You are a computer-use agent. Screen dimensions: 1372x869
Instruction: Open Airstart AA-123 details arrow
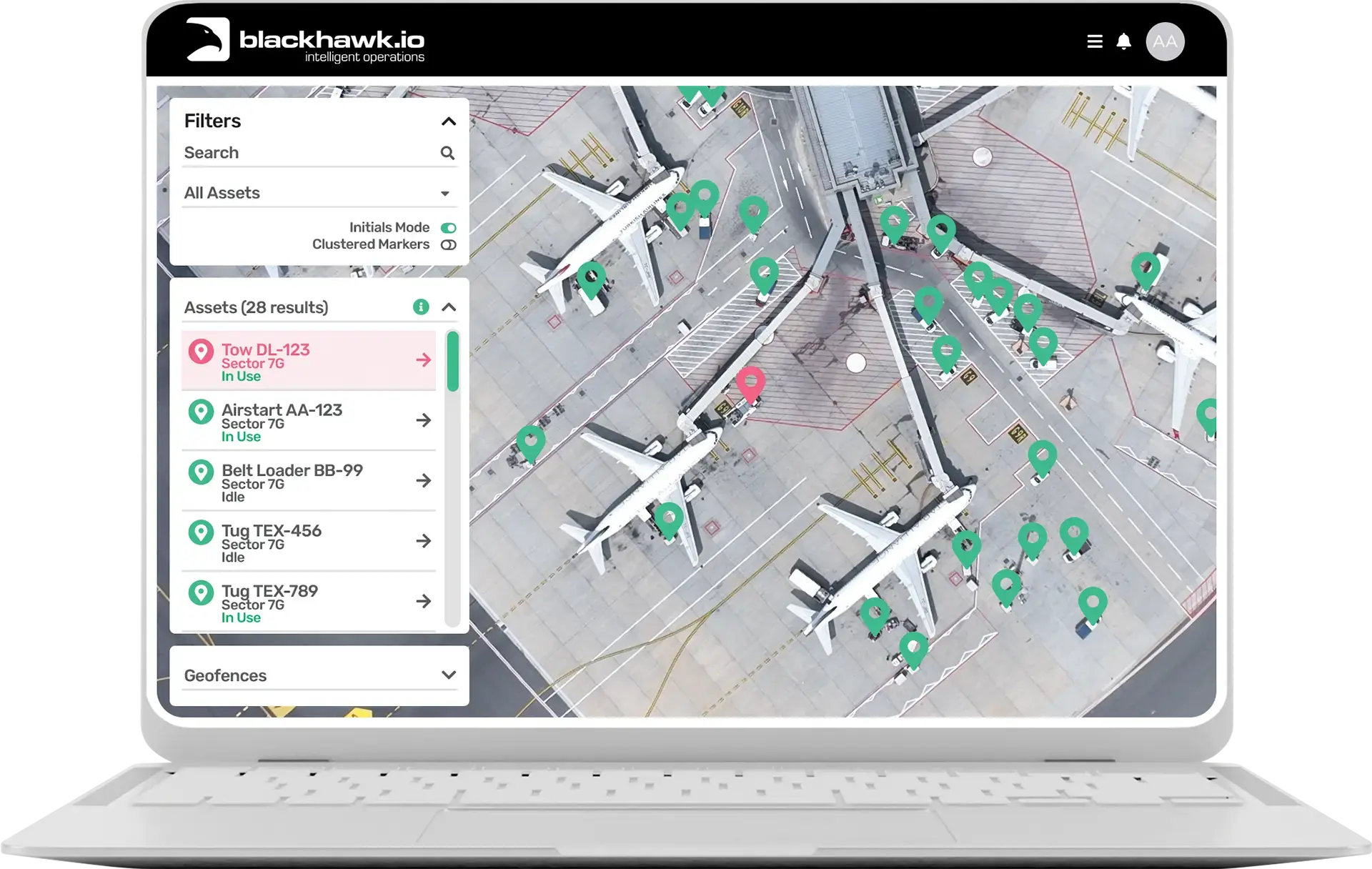tap(423, 420)
